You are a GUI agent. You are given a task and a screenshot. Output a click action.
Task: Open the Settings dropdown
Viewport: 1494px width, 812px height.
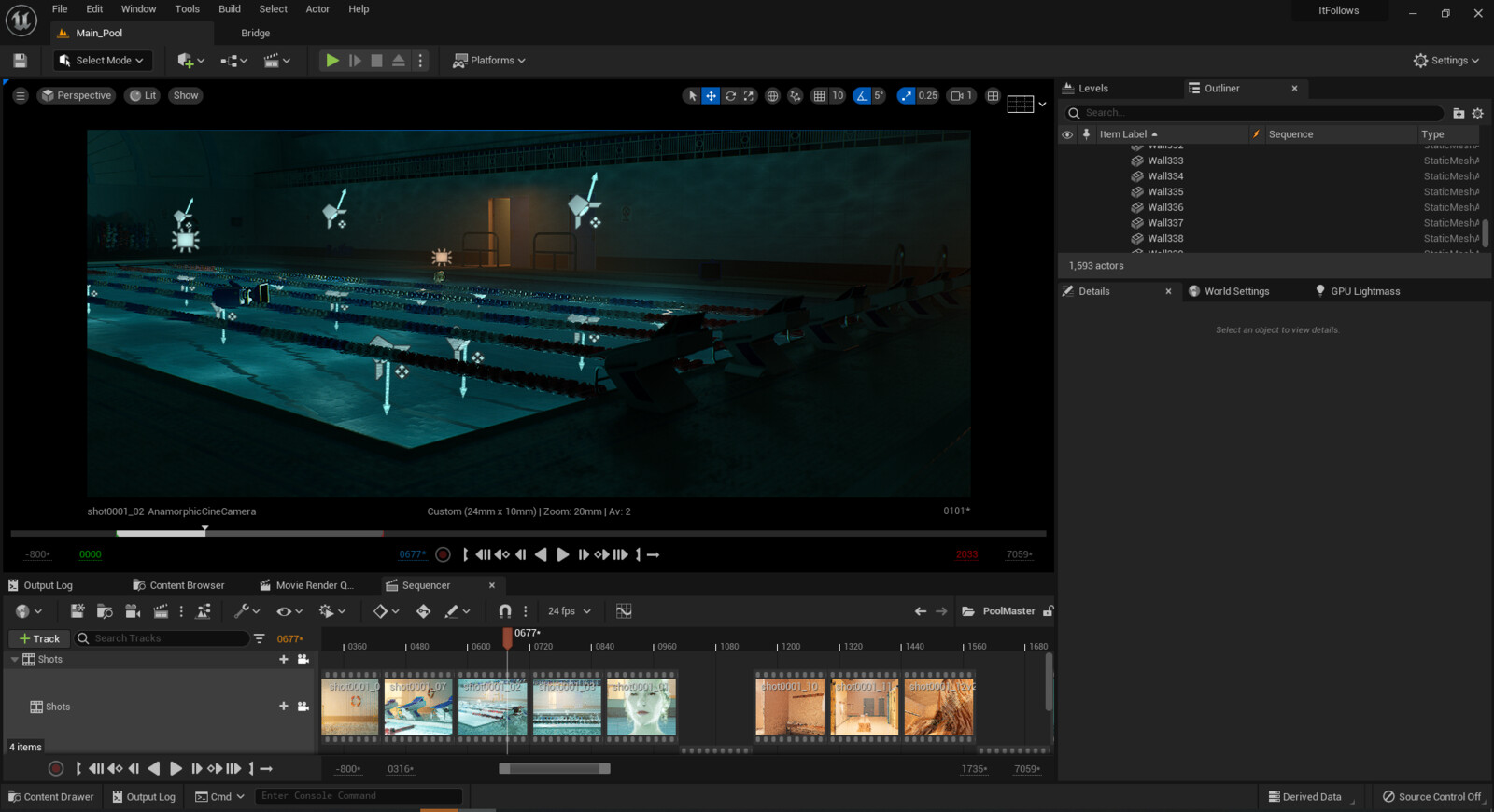[x=1446, y=61]
